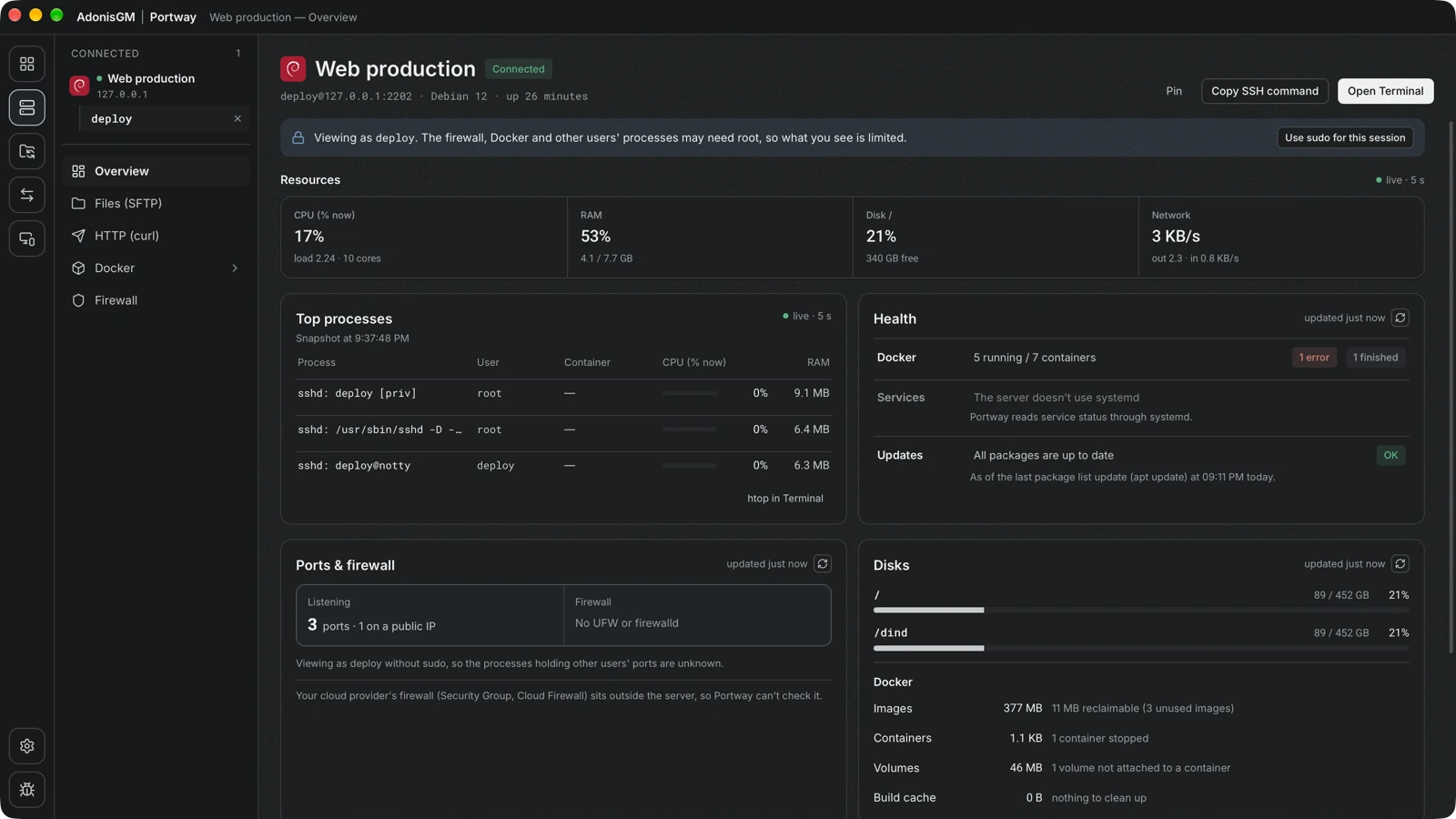
Task: Open HTTP (curl) section
Action: 157,236
